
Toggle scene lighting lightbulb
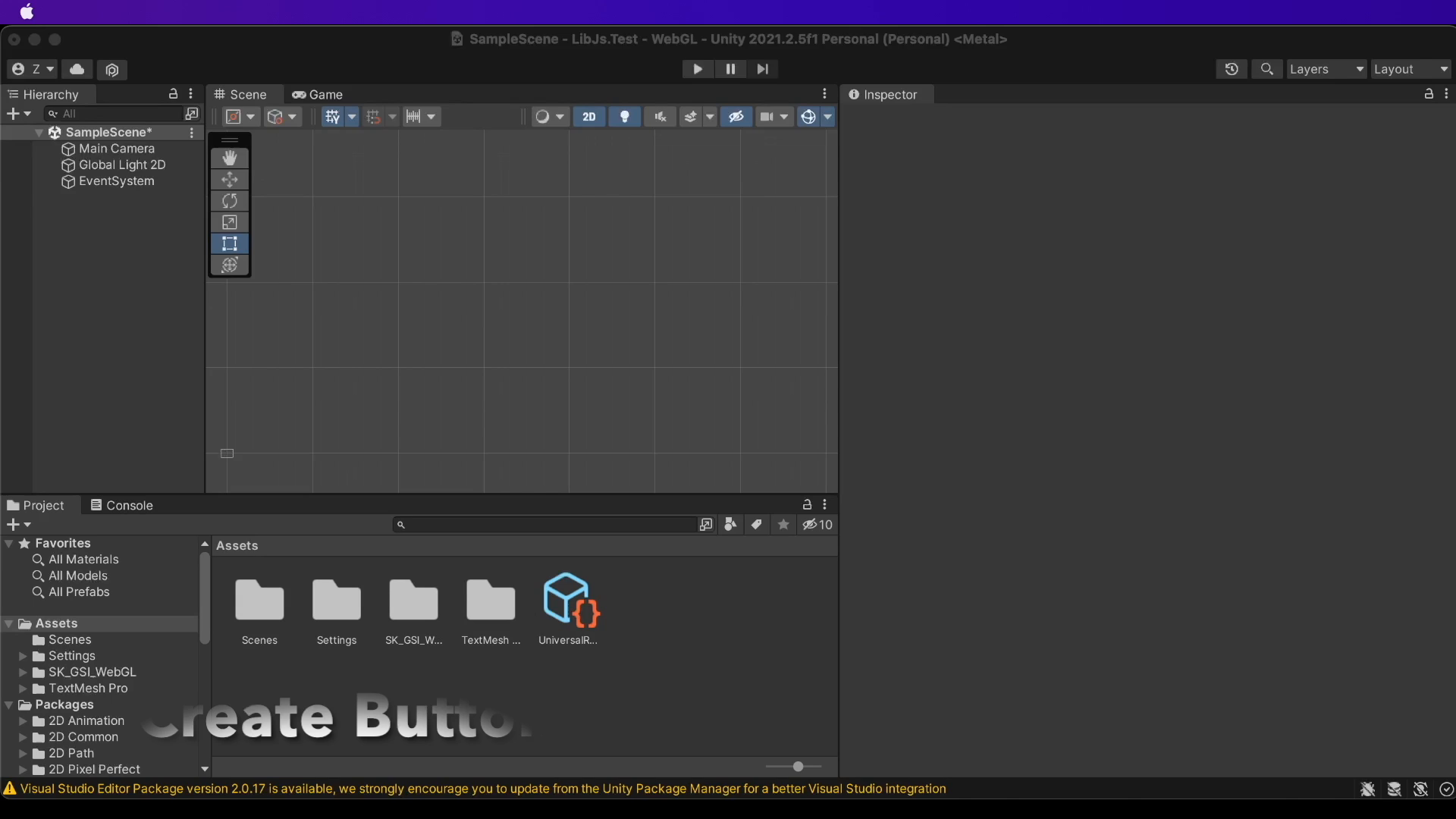(625, 117)
